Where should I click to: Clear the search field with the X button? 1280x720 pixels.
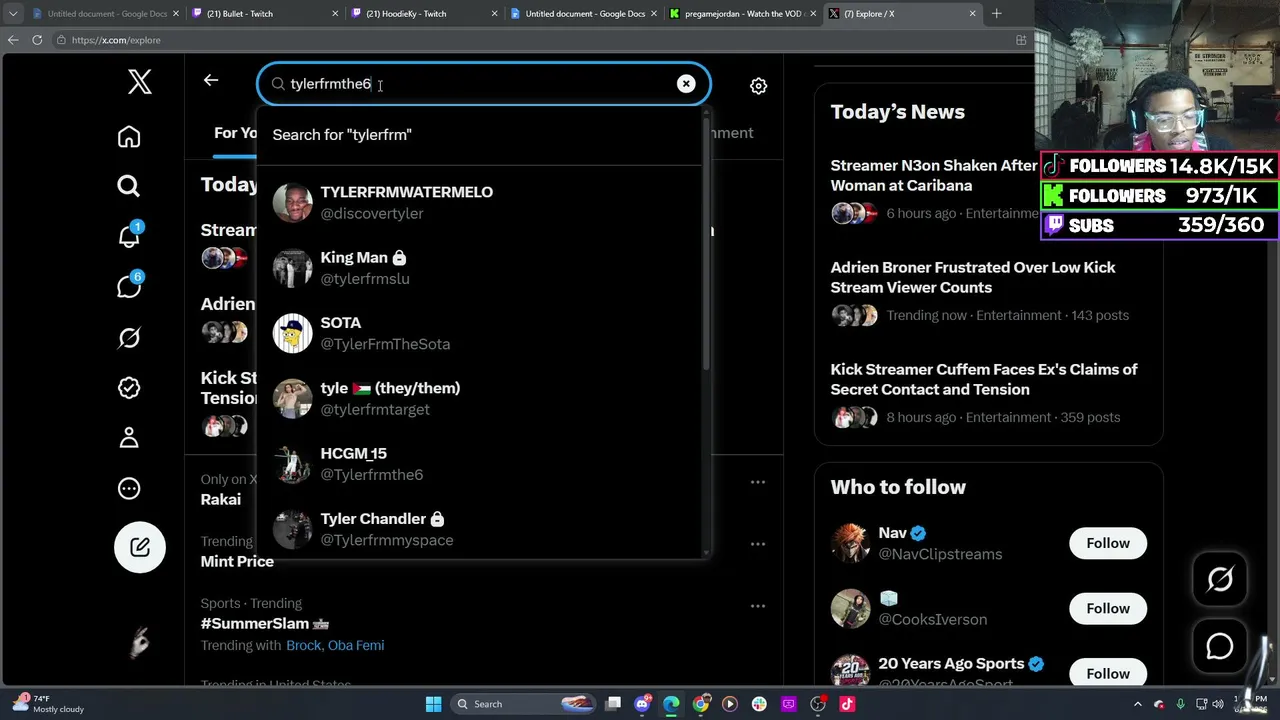686,84
